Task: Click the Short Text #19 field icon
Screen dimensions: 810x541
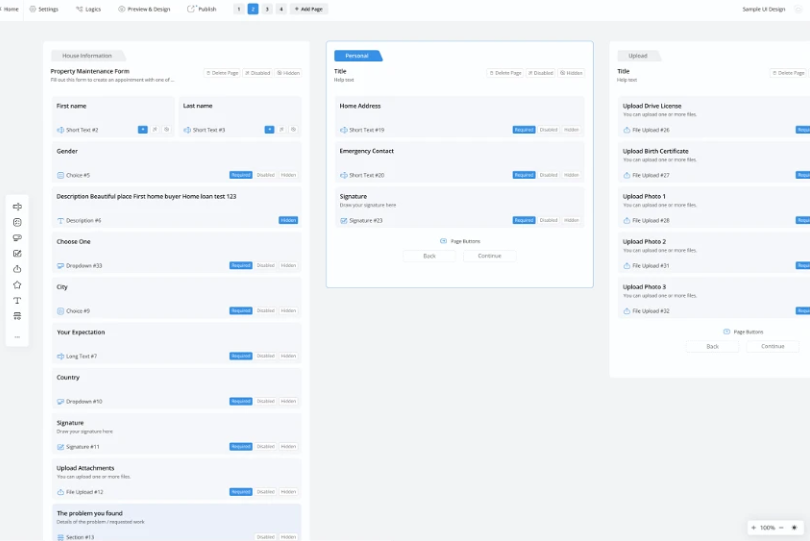Action: [344, 130]
